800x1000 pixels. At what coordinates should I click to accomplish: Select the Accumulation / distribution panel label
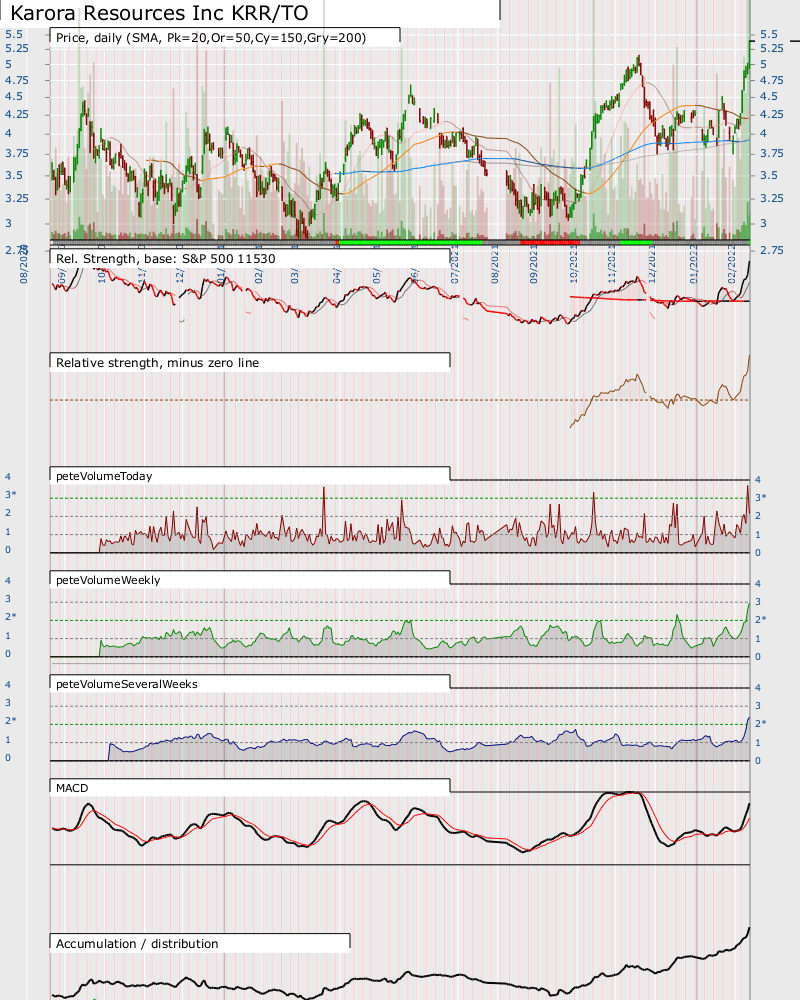pyautogui.click(x=137, y=944)
